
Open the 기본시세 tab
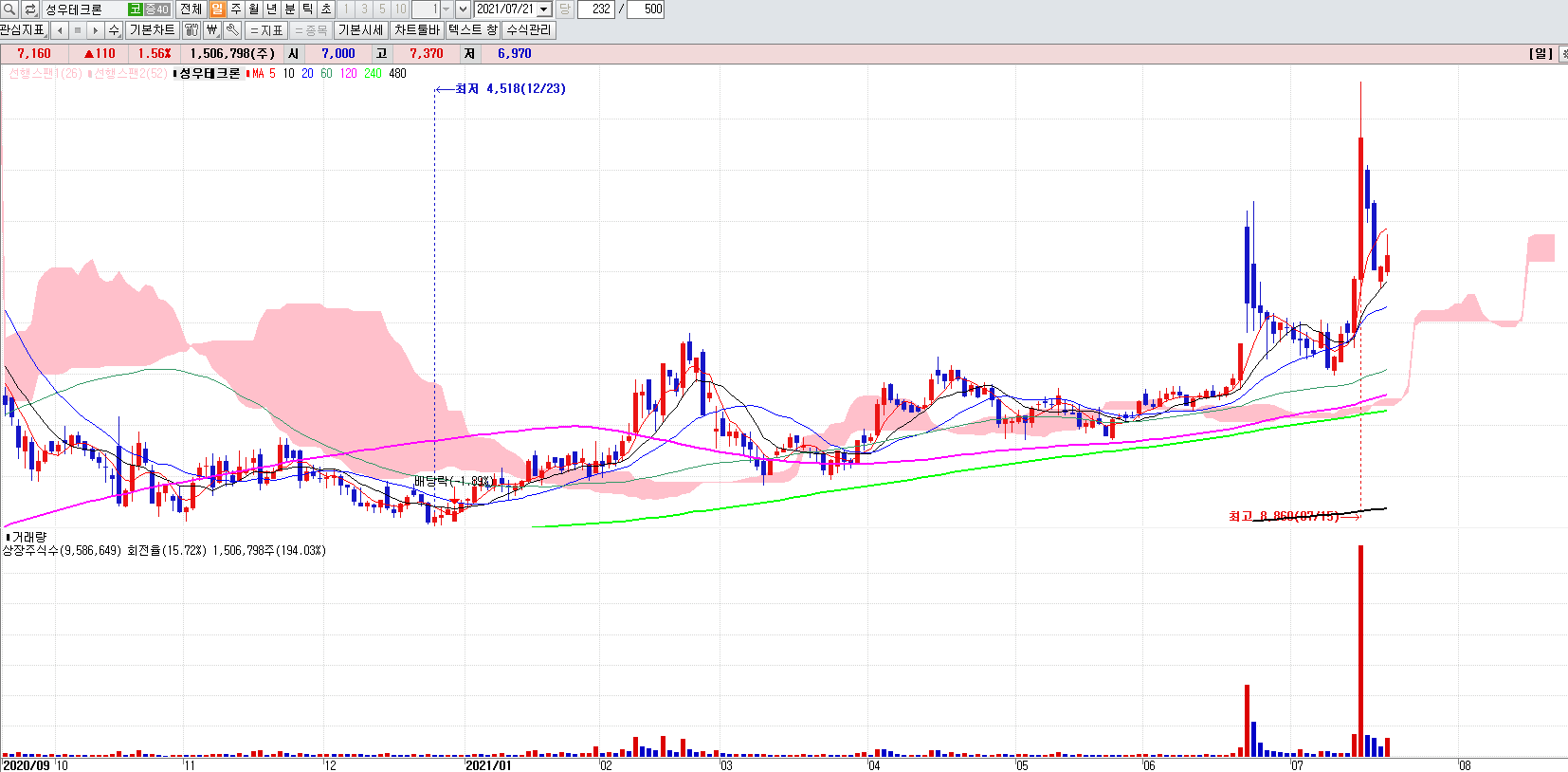click(361, 30)
